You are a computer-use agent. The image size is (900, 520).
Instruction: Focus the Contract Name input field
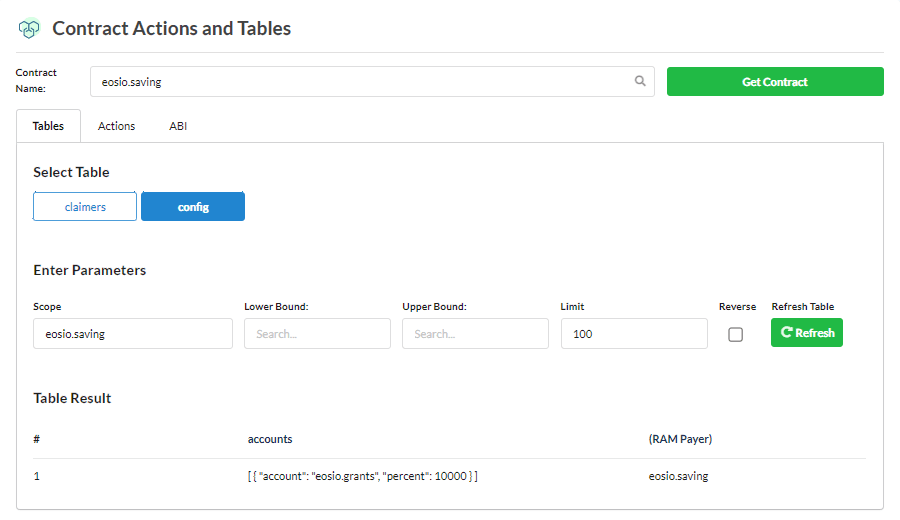point(360,82)
